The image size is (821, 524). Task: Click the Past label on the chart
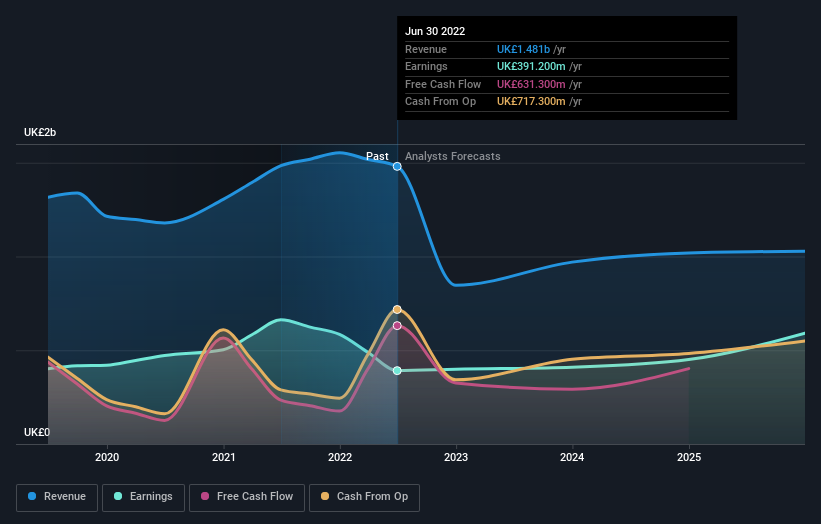(377, 156)
